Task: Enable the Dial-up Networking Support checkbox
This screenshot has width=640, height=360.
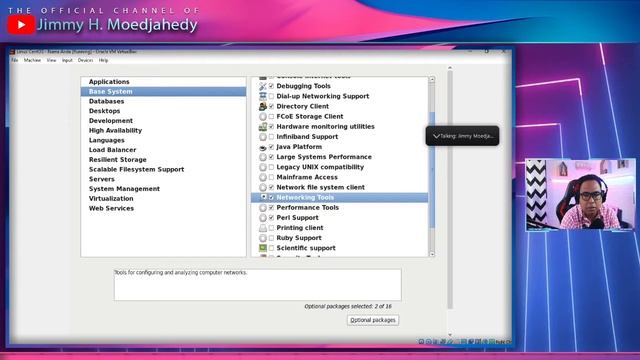Action: click(271, 96)
